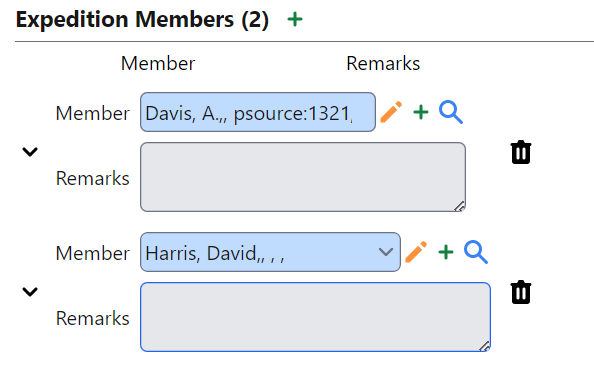Click the Expedition Members (2) heading
This screenshot has height=371, width=594.
pyautogui.click(x=142, y=19)
